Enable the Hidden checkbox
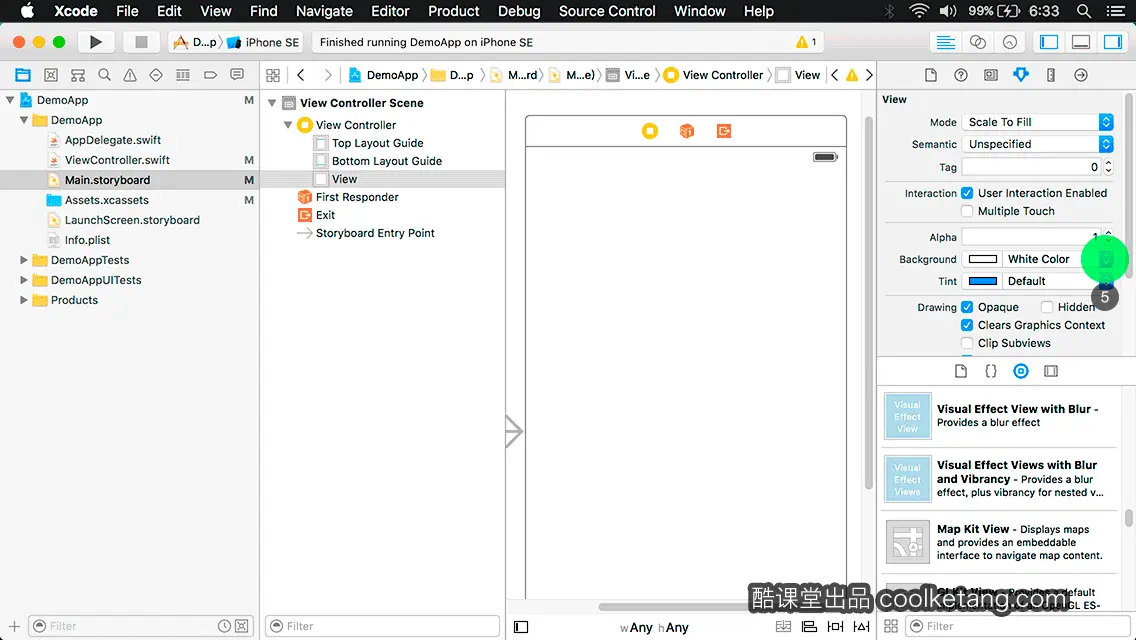1136x640 pixels. point(1047,307)
